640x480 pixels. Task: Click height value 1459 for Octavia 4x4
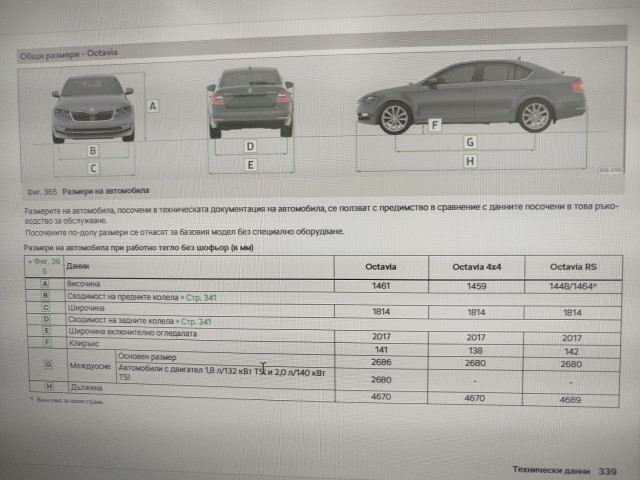pyautogui.click(x=476, y=286)
